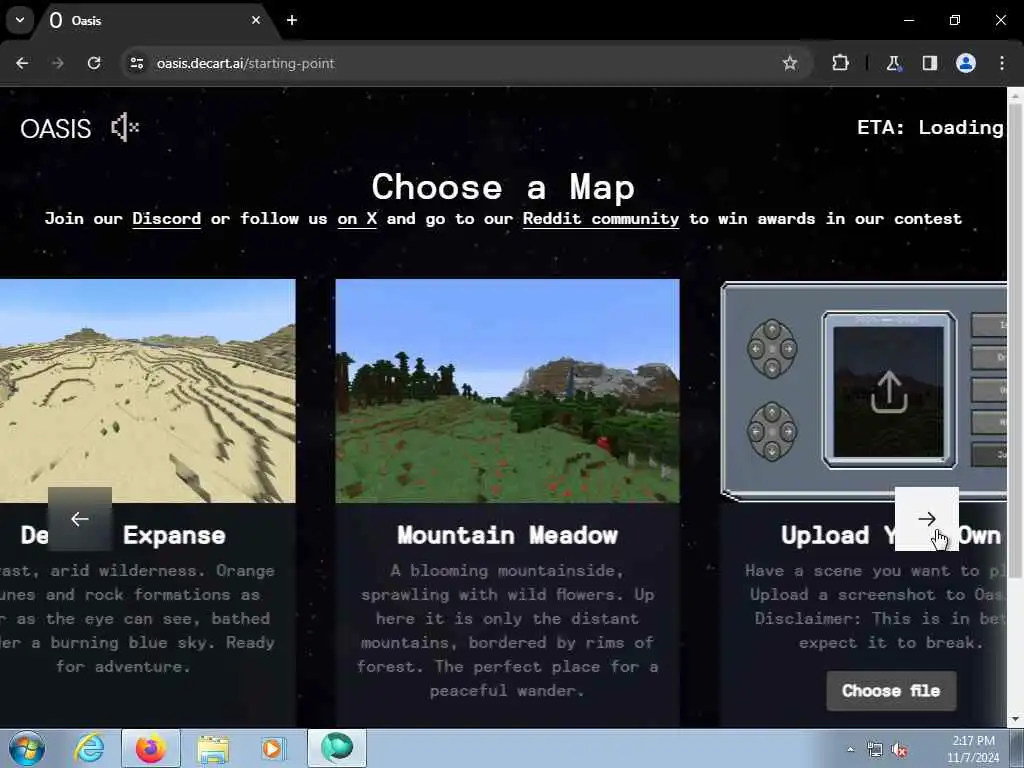This screenshot has width=1024, height=768.
Task: Bookmark this page with the star icon
Action: coord(790,63)
